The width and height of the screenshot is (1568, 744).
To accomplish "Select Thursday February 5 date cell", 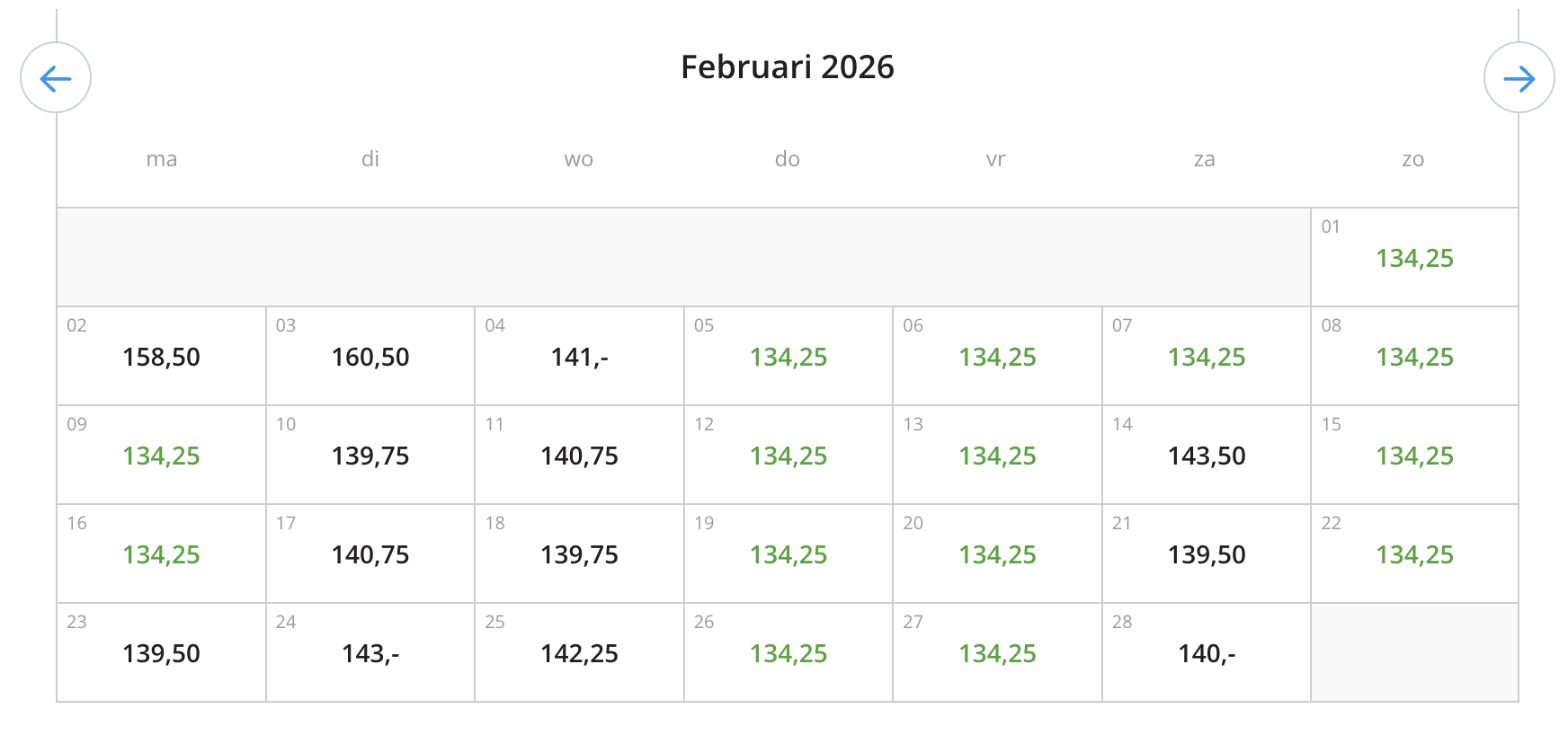I will click(x=788, y=357).
